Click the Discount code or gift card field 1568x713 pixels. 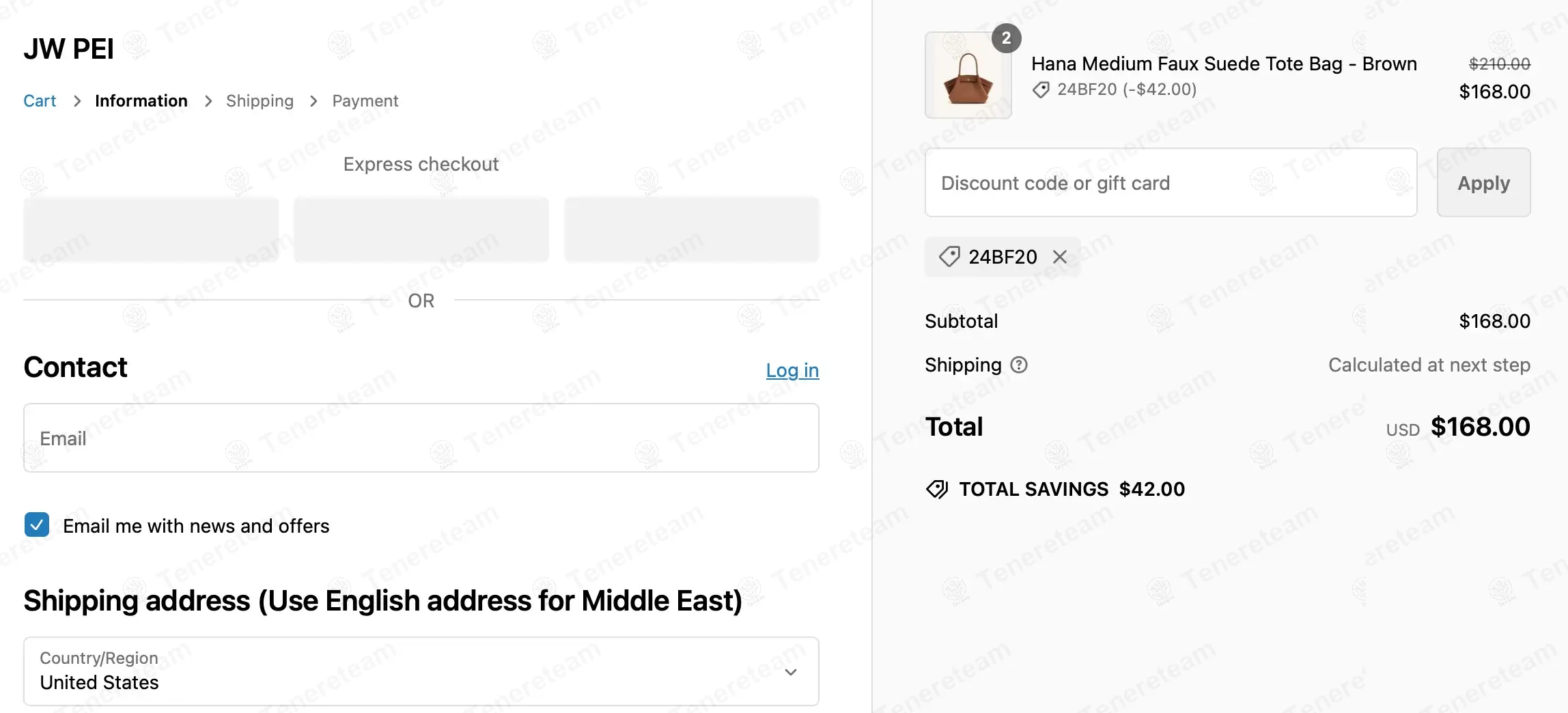[1171, 182]
